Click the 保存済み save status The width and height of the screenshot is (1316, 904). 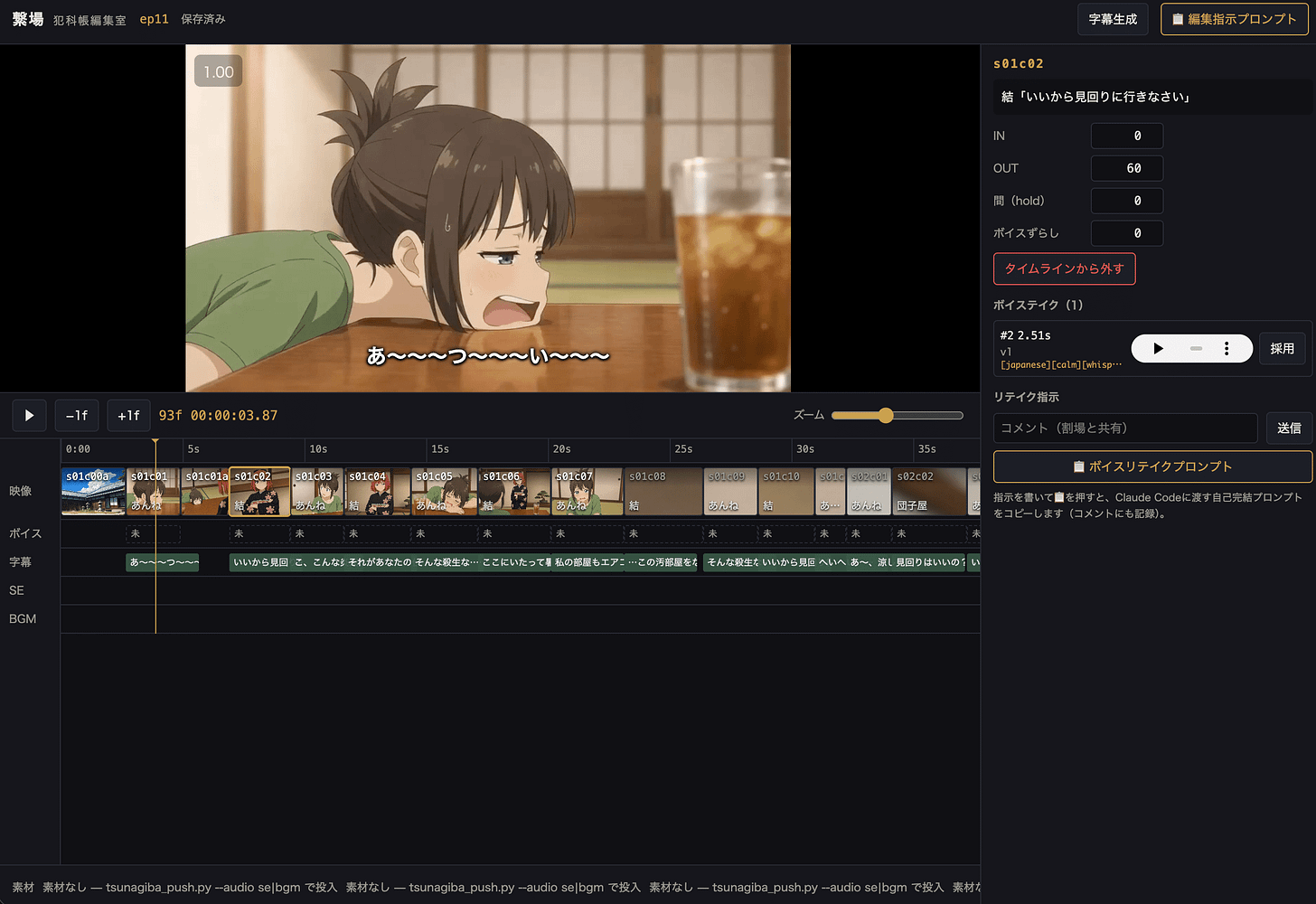click(203, 19)
